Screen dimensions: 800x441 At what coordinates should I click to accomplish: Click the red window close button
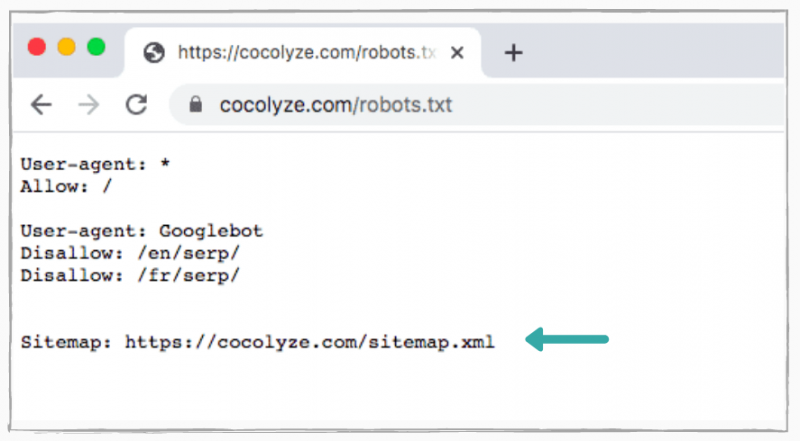pos(37,47)
